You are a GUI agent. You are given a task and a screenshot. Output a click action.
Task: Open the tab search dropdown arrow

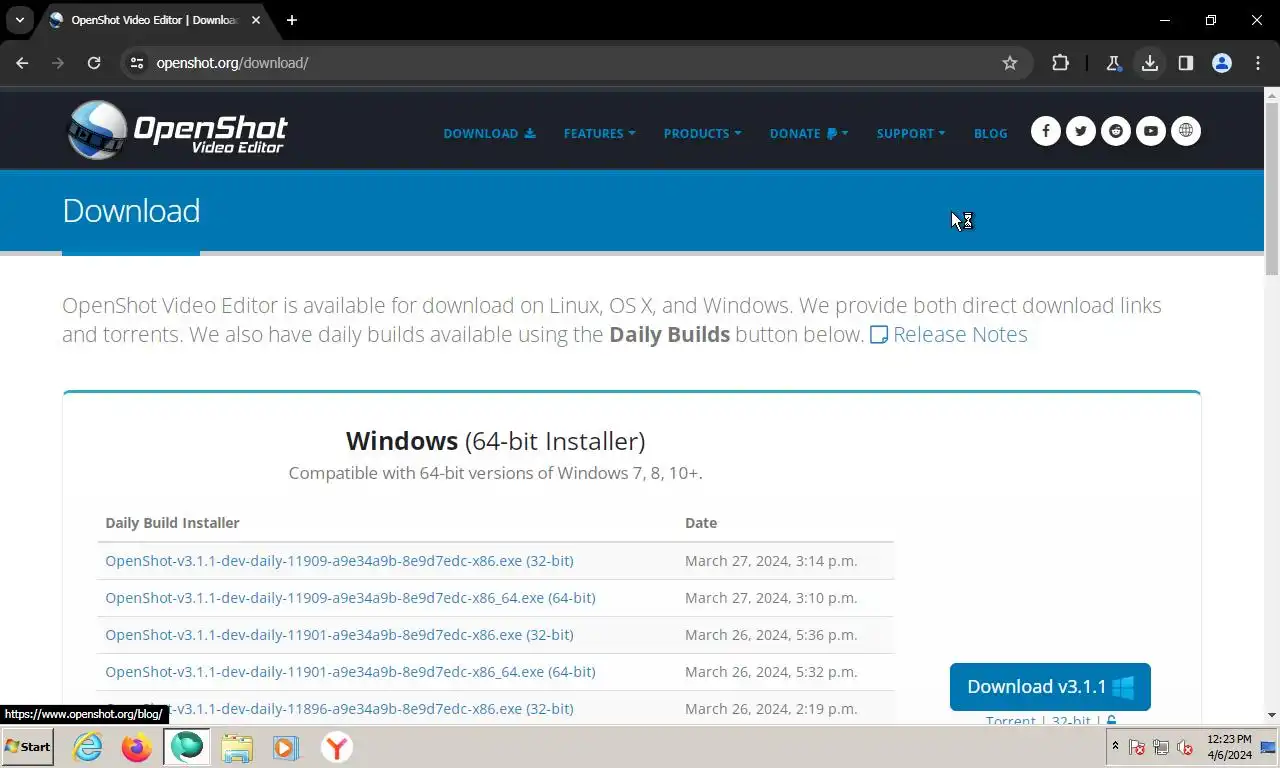point(19,20)
